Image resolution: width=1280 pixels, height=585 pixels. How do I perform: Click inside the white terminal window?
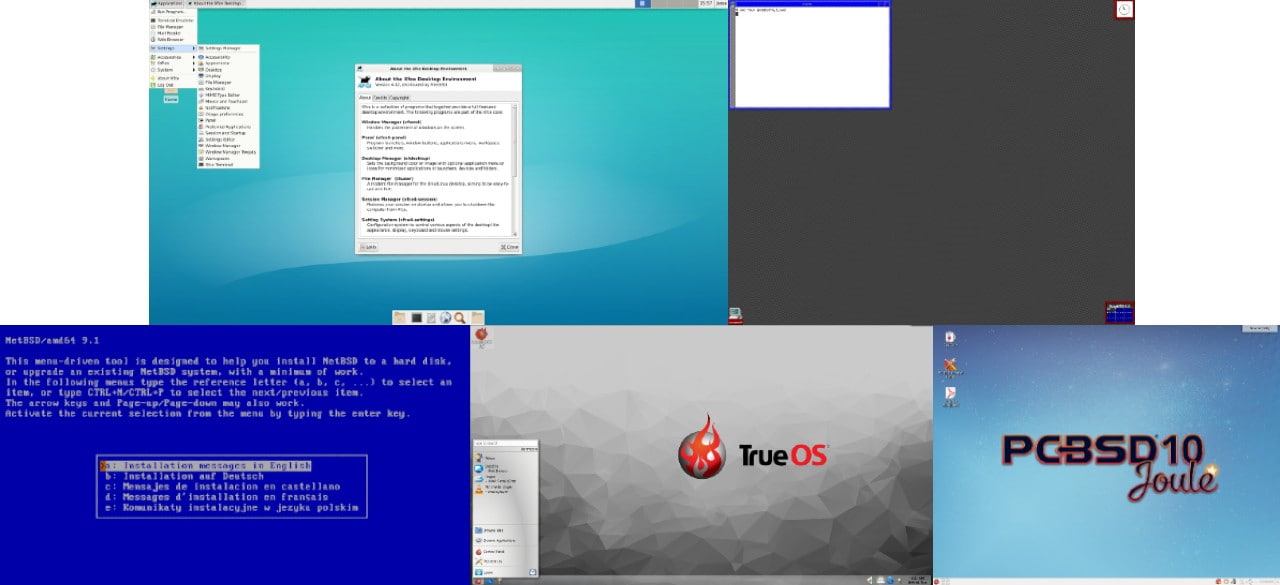(x=811, y=58)
